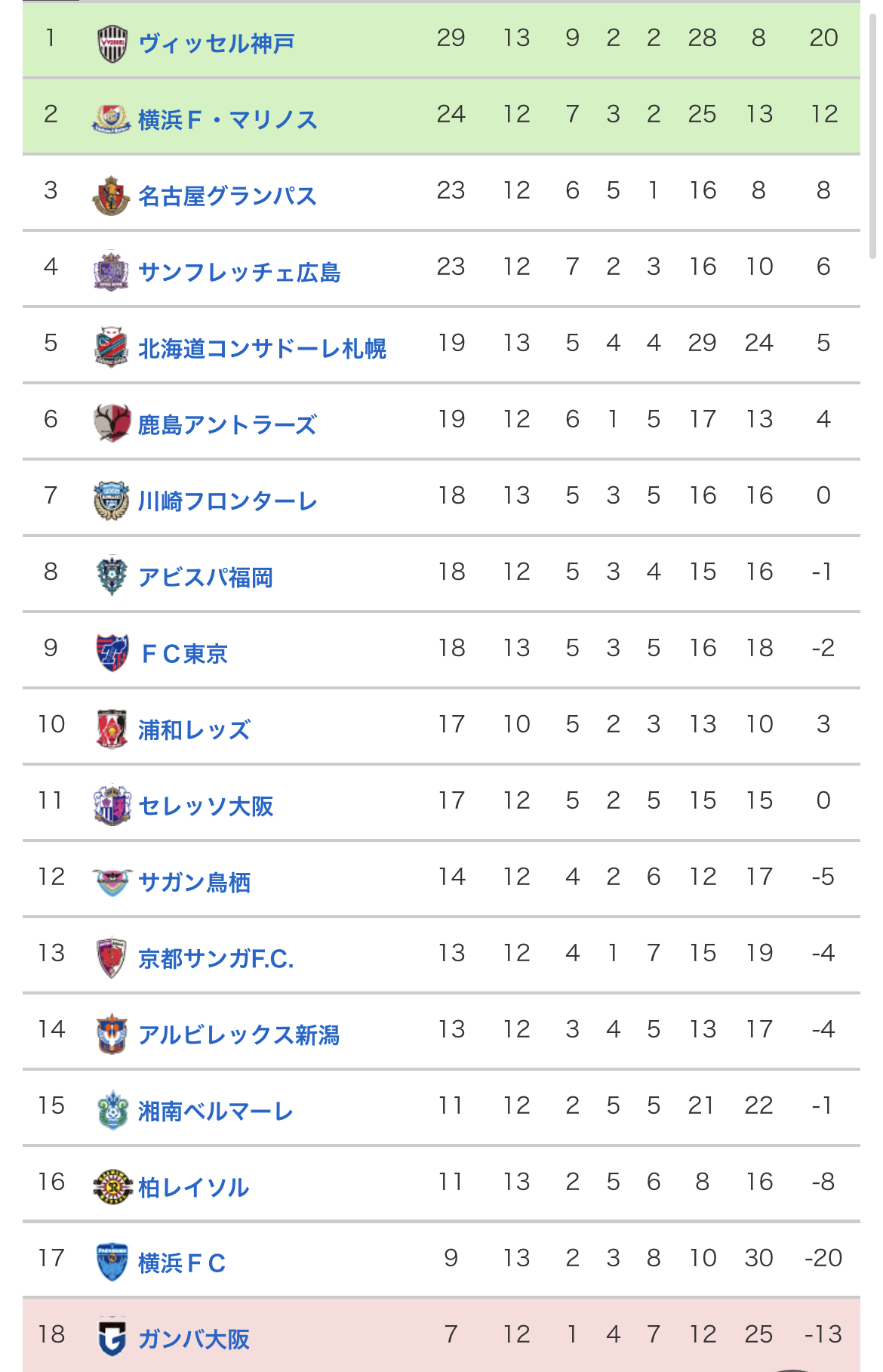The image size is (883, 1372).
Task: Open the 横浜FC team link
Action: pos(182,1263)
